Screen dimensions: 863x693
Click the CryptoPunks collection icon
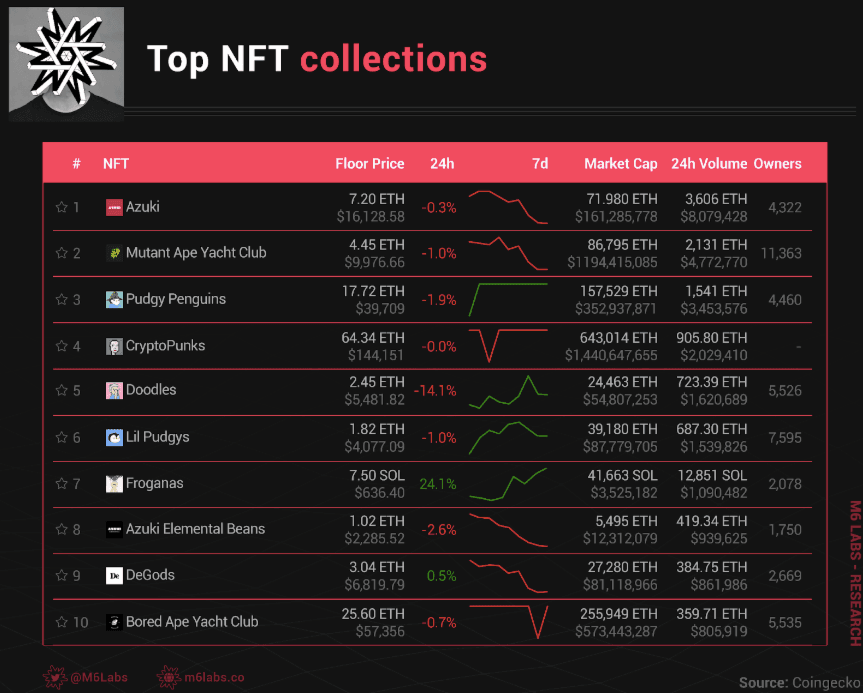click(x=114, y=346)
